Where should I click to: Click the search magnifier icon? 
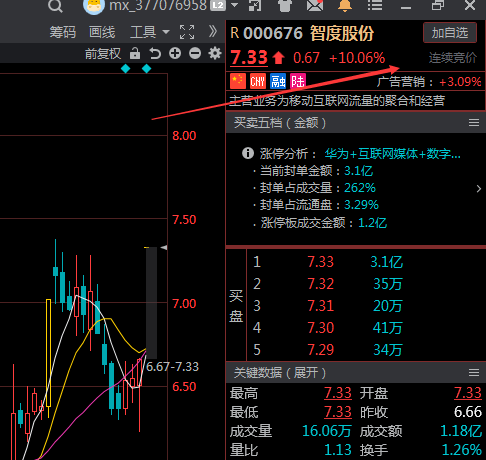pos(55,6)
